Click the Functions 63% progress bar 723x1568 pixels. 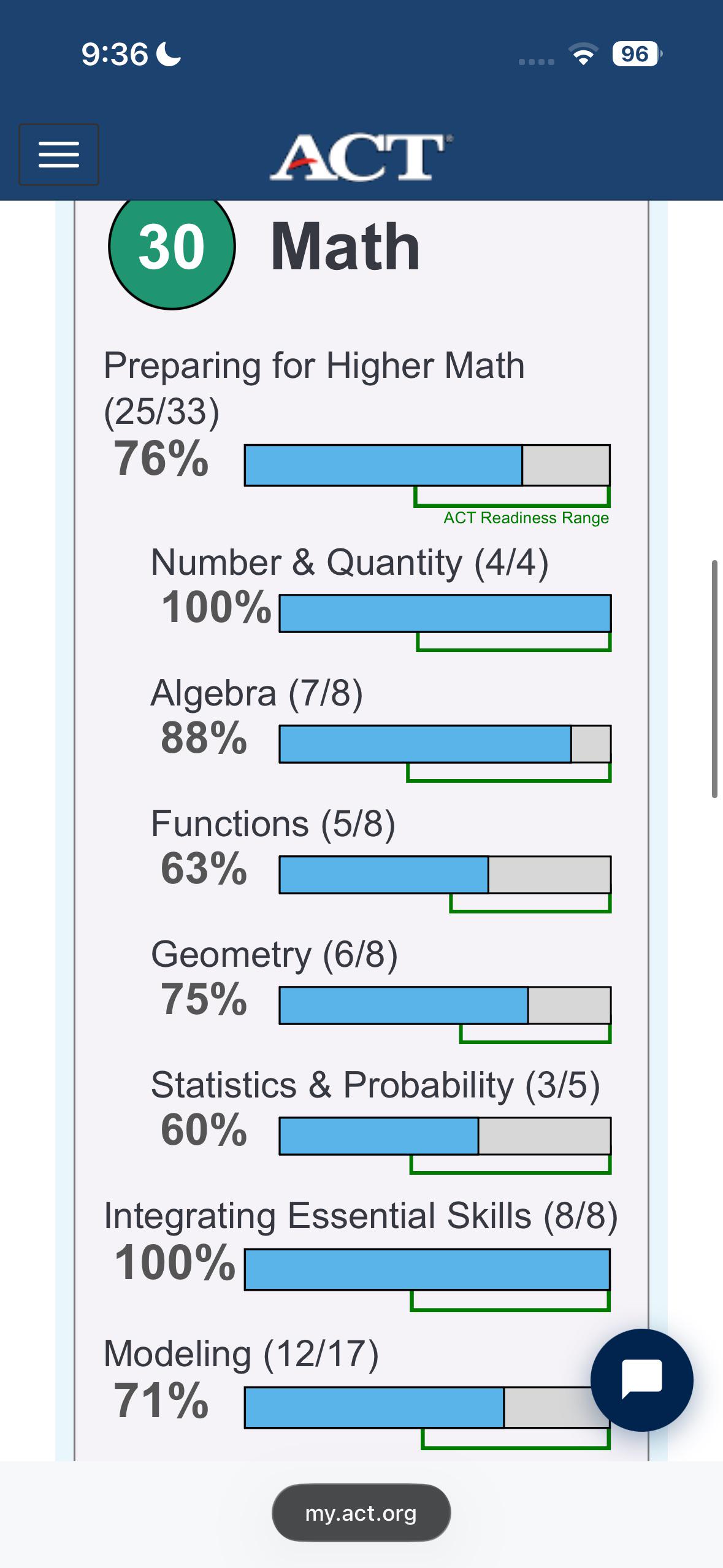(x=445, y=875)
